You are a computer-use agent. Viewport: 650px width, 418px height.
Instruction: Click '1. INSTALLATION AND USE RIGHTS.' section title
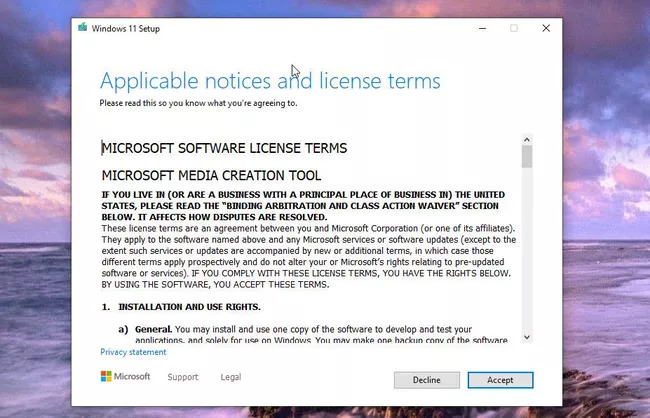pos(181,307)
